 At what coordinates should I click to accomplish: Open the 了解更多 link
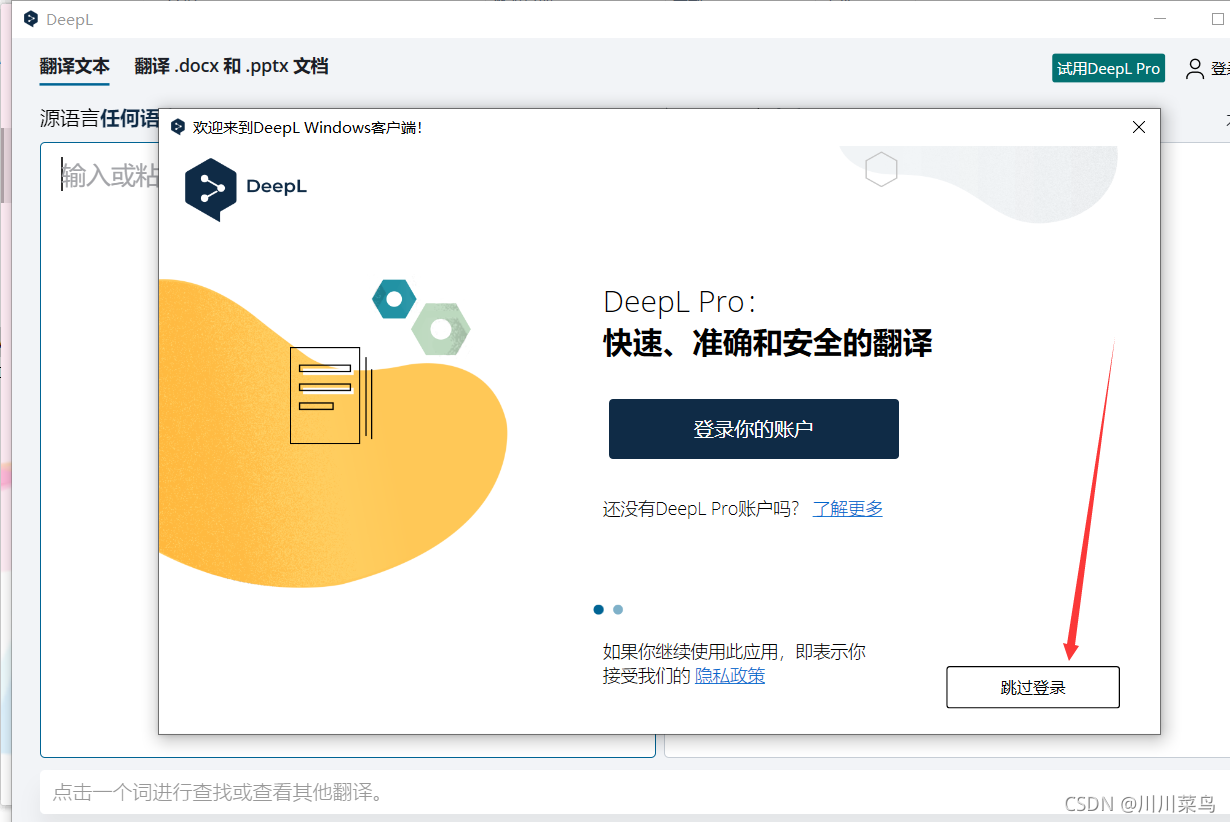pyautogui.click(x=848, y=508)
